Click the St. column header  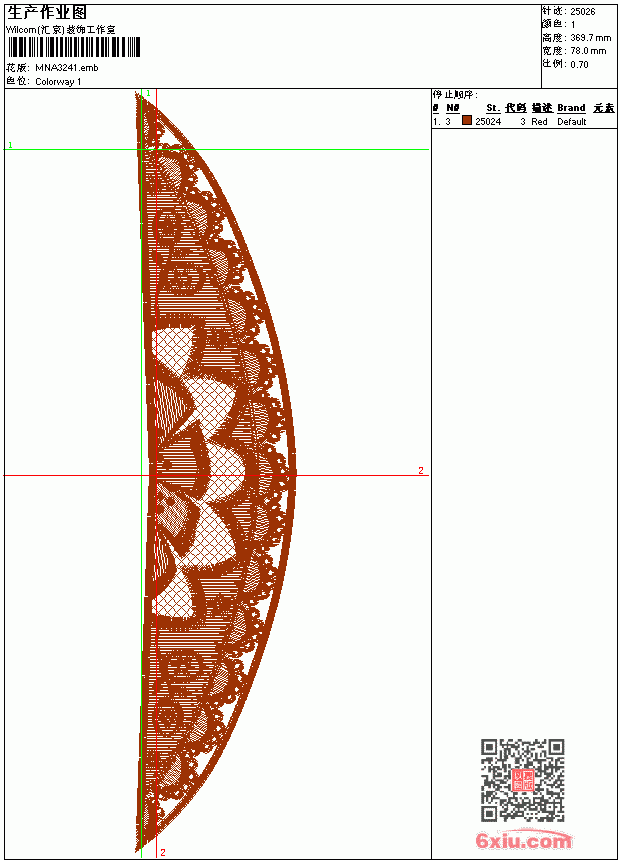coord(493,108)
